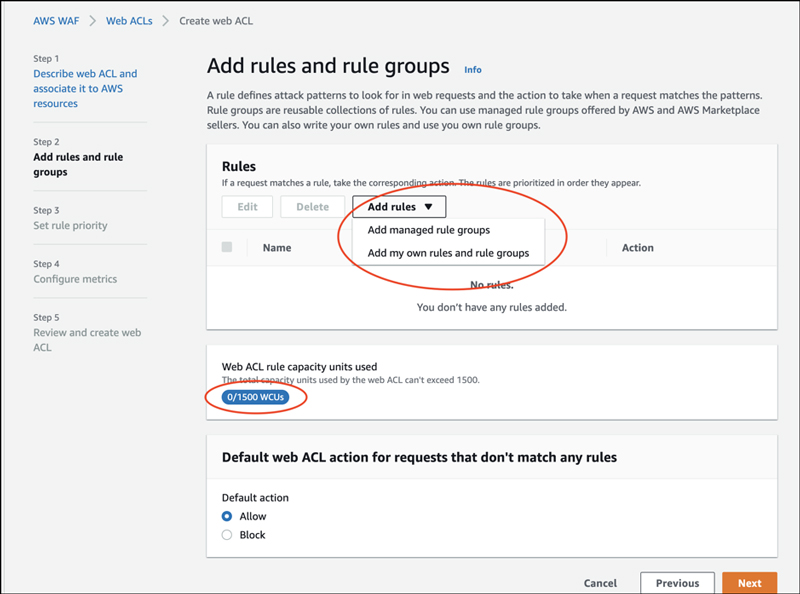Image resolution: width=800 pixels, height=594 pixels.
Task: Click the 'You don't have any rules added.' message
Action: [491, 307]
